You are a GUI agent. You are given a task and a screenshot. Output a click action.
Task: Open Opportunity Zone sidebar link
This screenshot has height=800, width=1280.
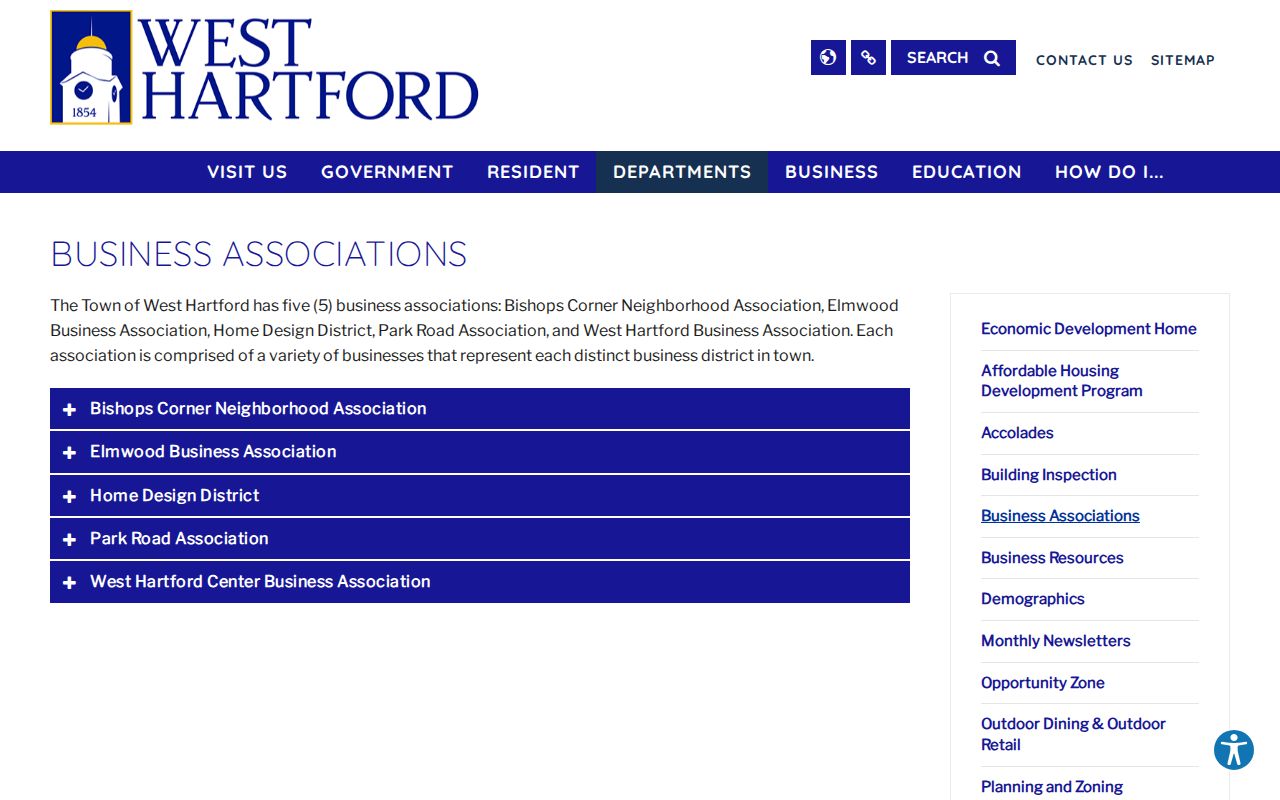coord(1042,683)
